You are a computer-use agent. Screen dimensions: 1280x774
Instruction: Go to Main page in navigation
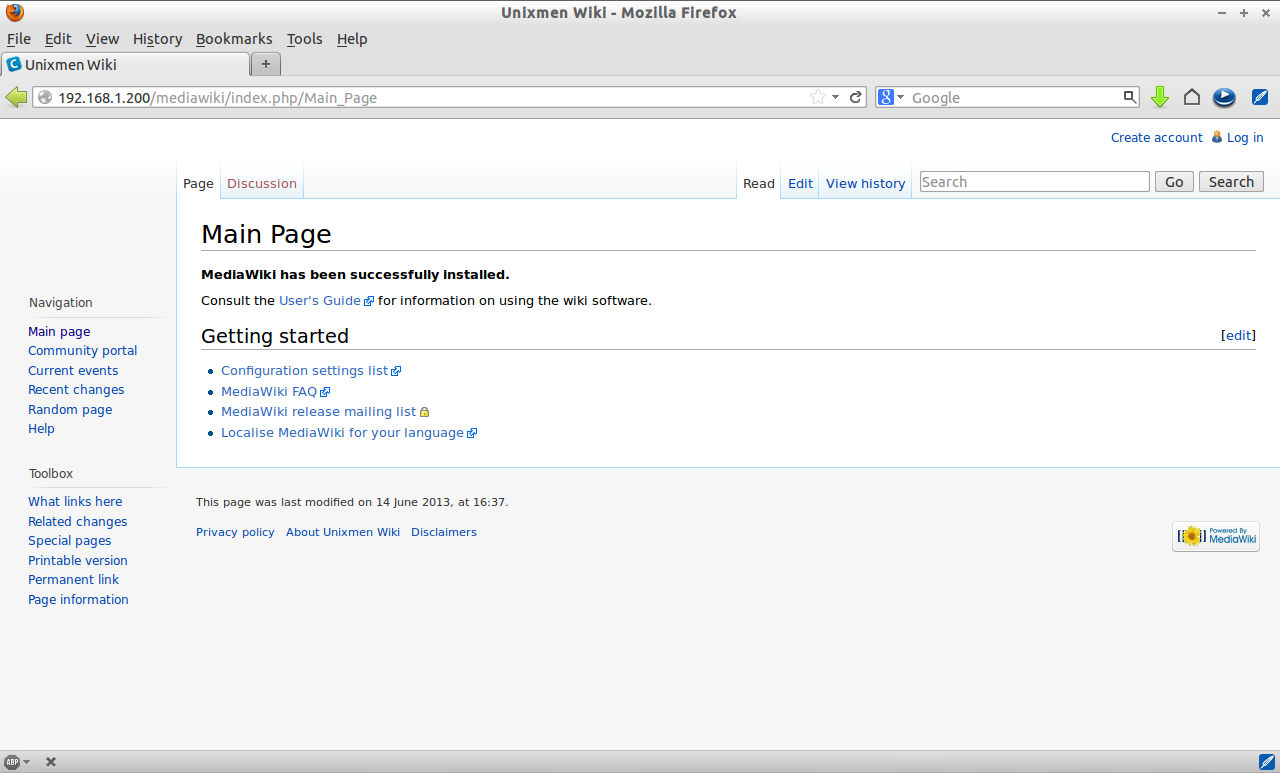(x=59, y=331)
